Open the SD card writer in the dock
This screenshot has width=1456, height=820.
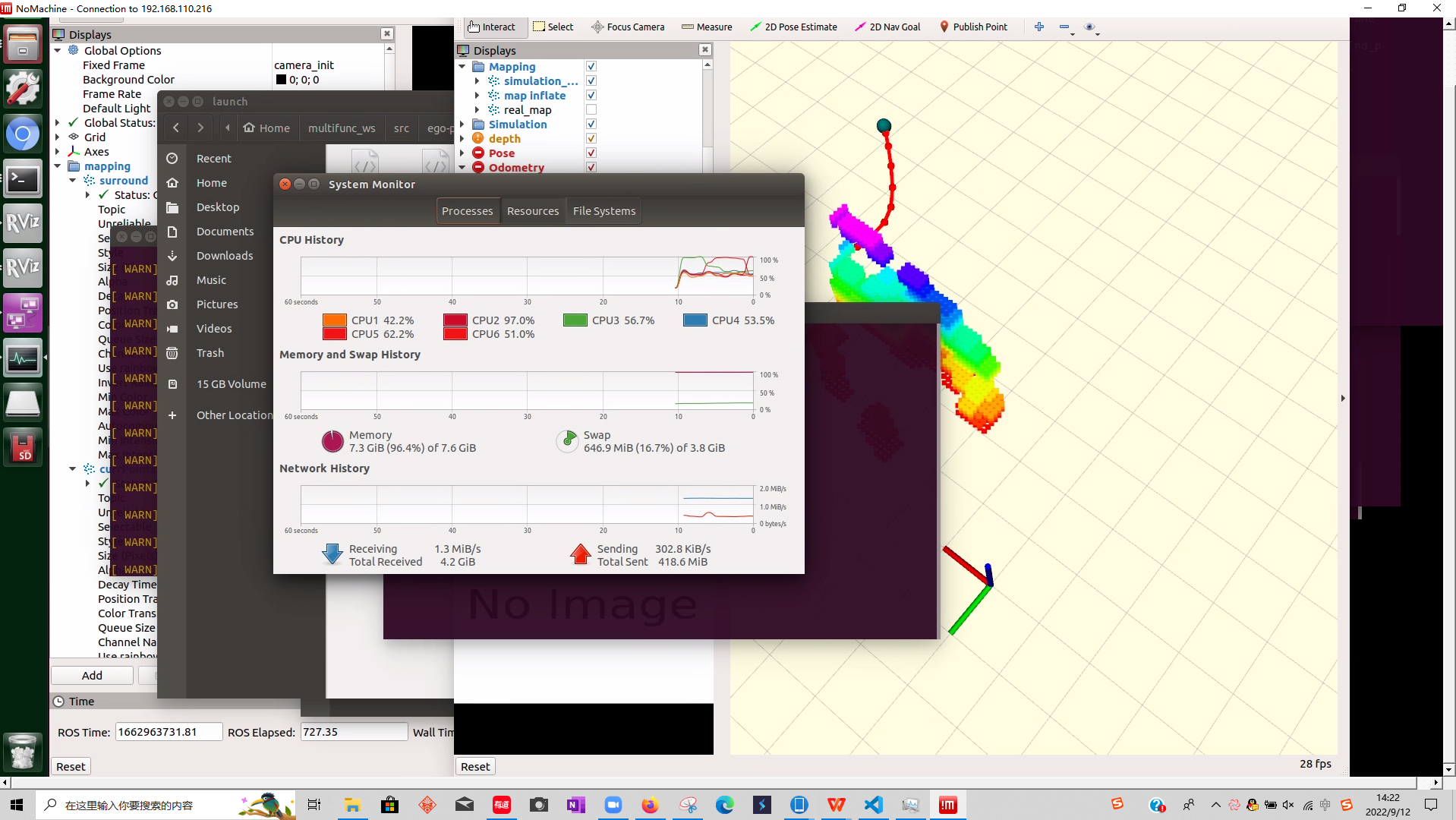point(23,446)
